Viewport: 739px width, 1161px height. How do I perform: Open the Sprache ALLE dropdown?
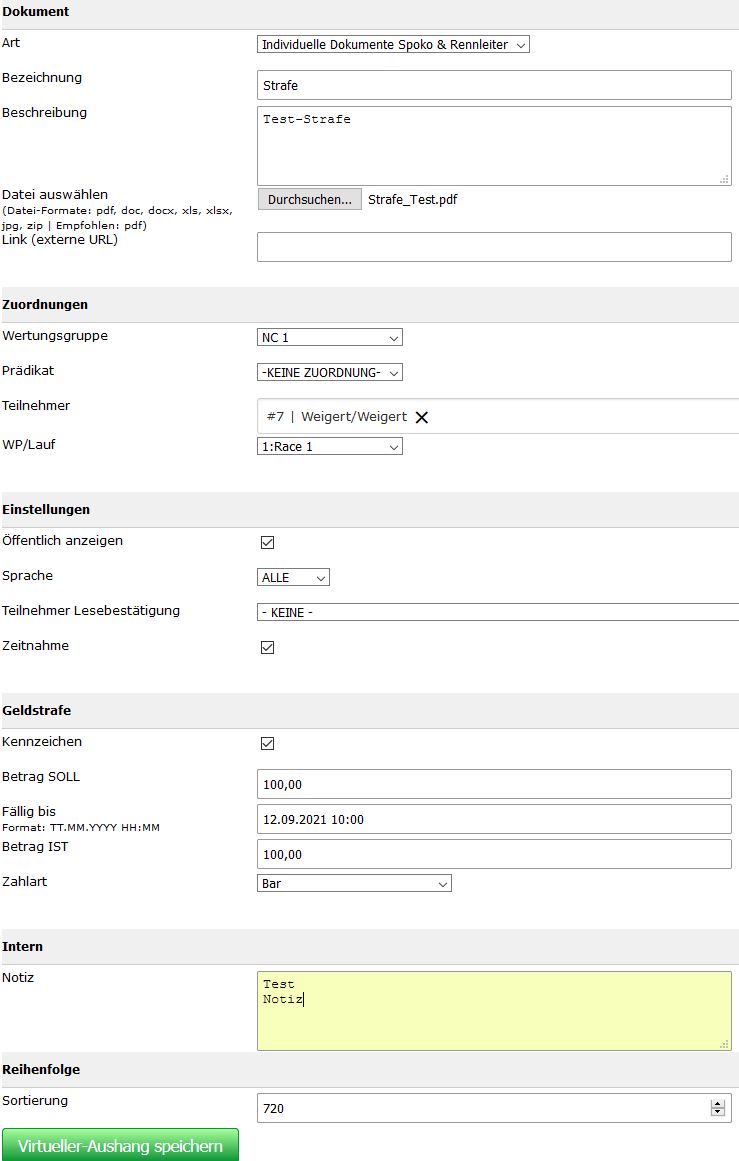[293, 578]
